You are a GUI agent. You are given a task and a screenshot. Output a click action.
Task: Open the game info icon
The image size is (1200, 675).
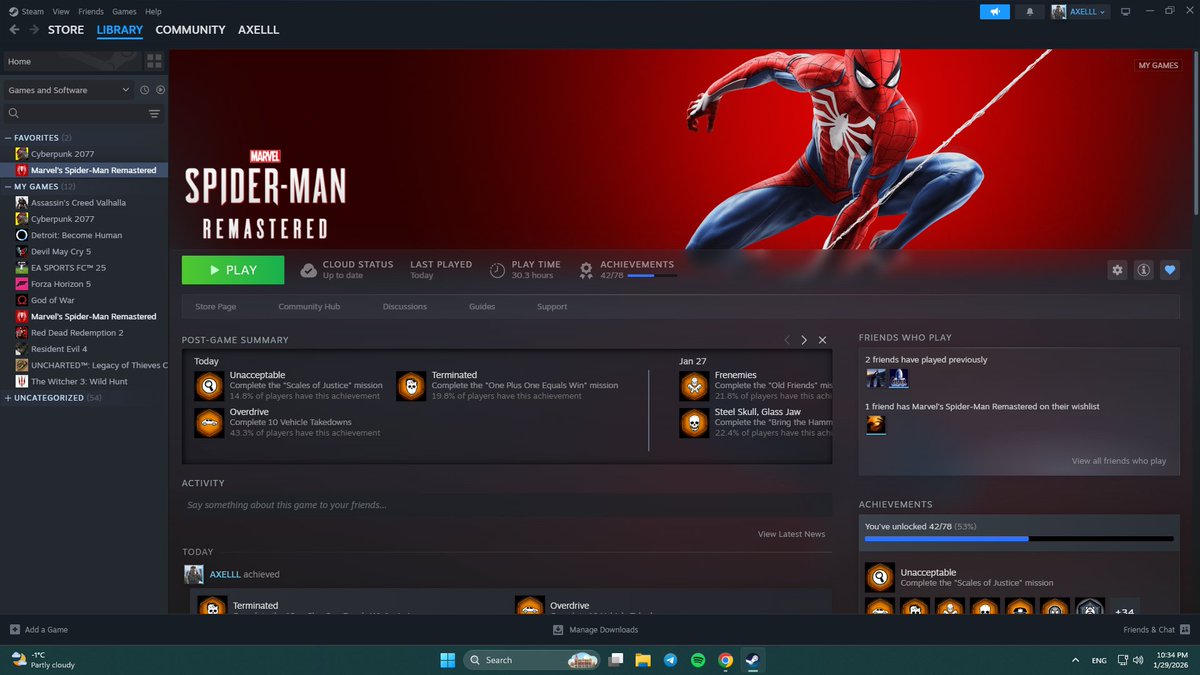(x=1144, y=270)
